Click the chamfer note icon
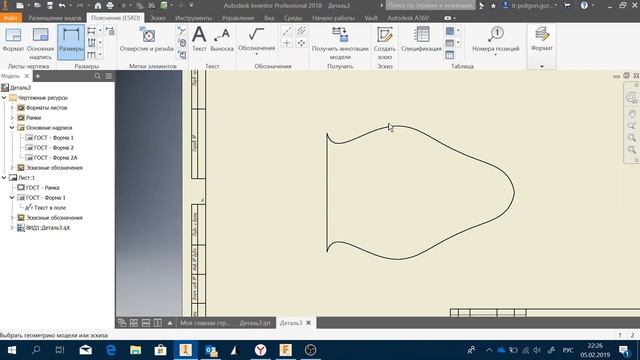Viewport: 640px width, 360px height. (x=182, y=31)
